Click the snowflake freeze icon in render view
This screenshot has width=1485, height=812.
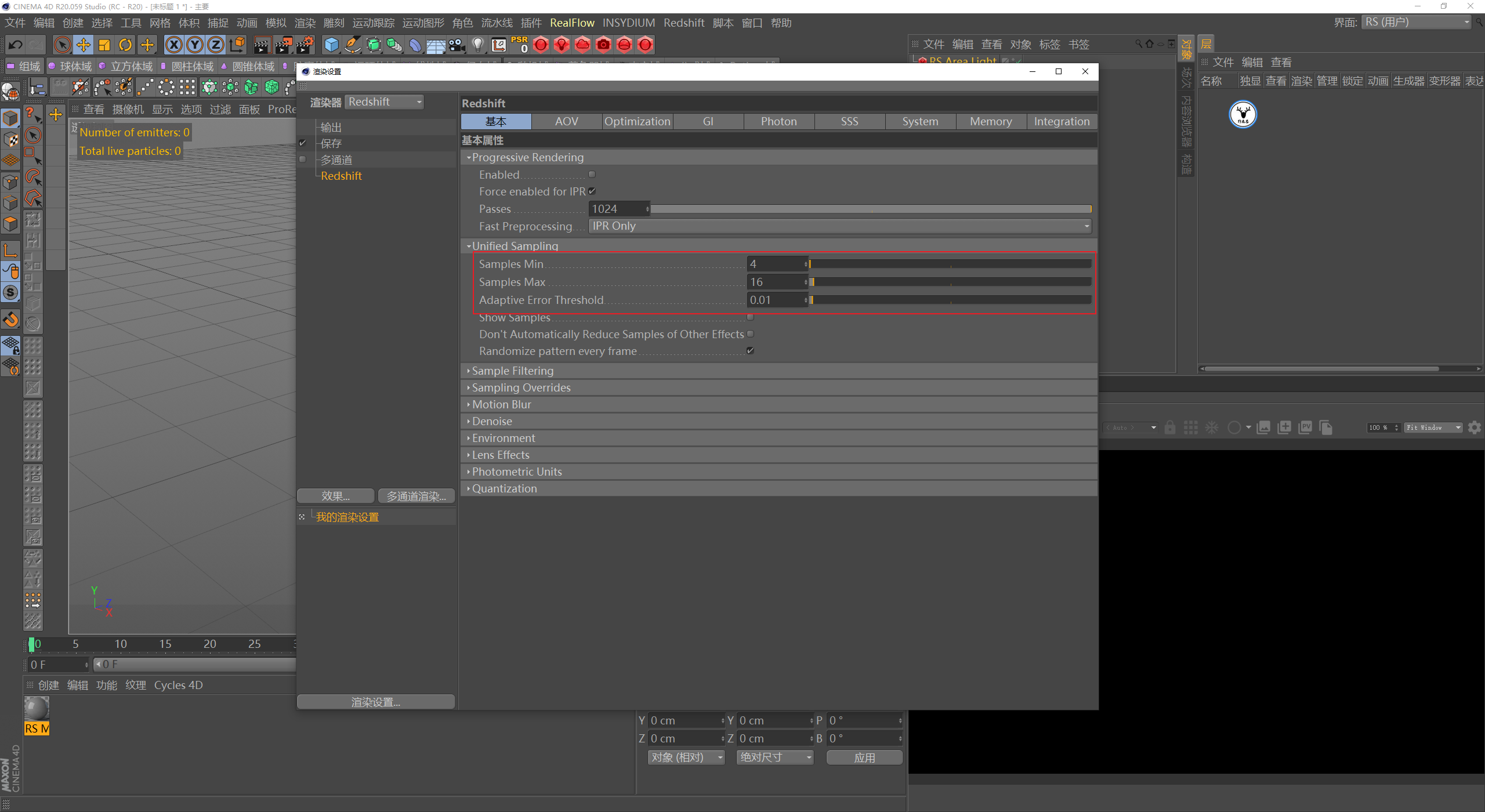(1212, 428)
